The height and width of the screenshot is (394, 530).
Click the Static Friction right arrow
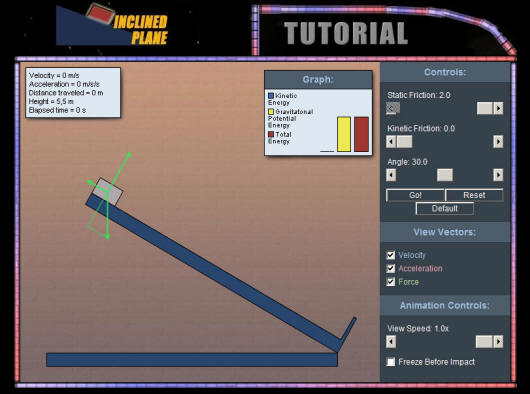(x=498, y=108)
